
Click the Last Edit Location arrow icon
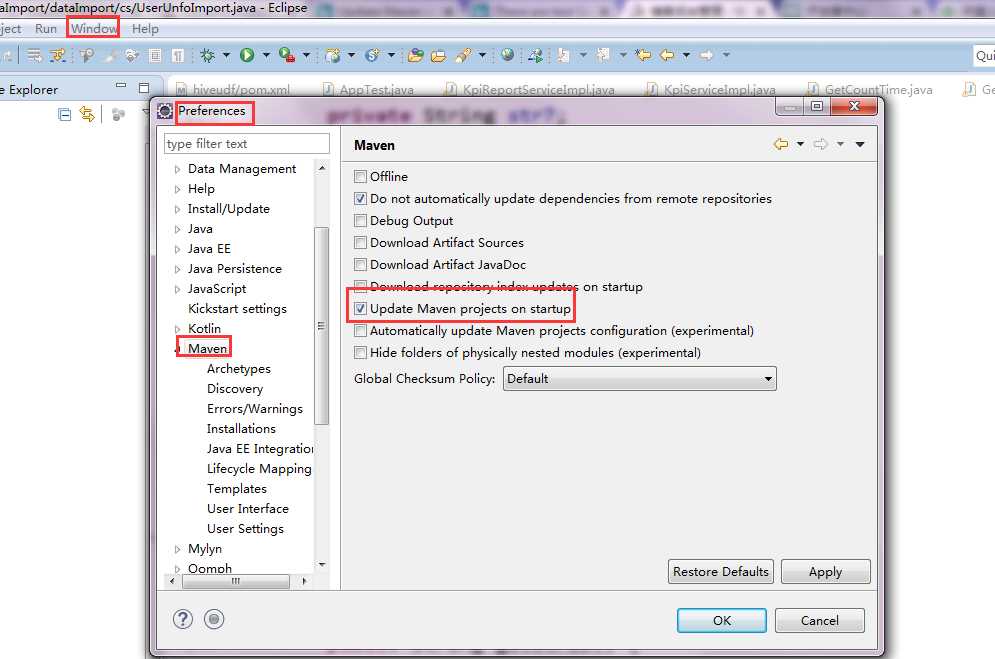643,55
